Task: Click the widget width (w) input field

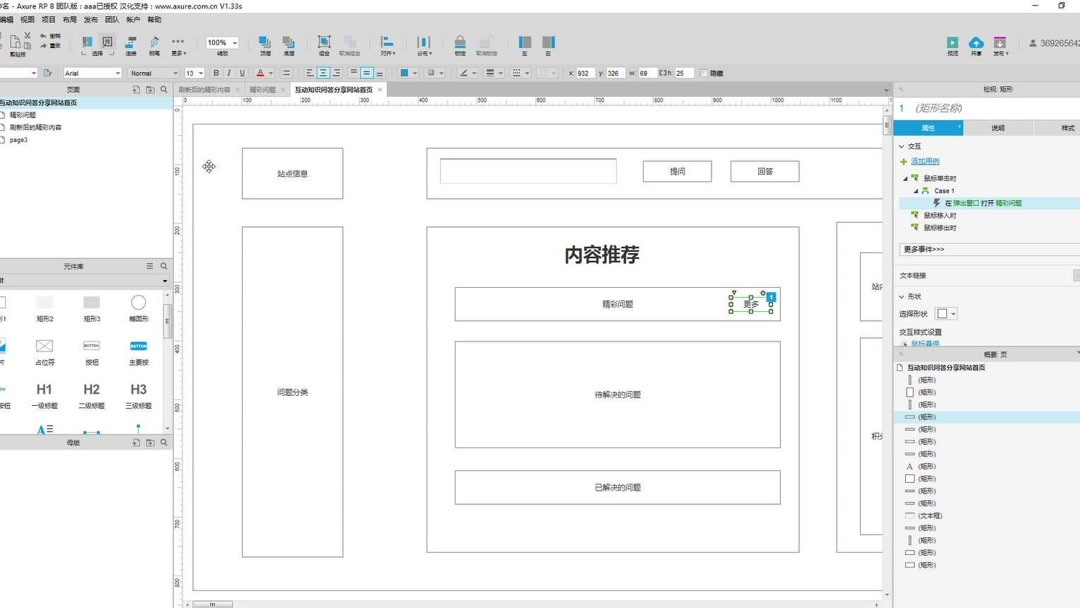Action: pyautogui.click(x=647, y=72)
